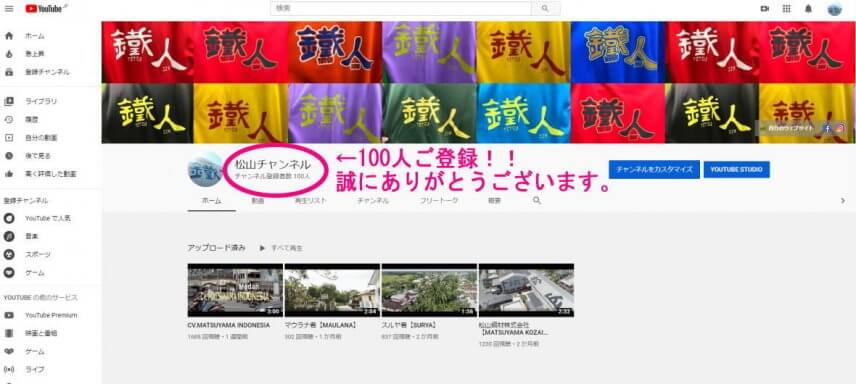The width and height of the screenshot is (856, 384).
Task: Click the search input field
Action: click(400, 8)
